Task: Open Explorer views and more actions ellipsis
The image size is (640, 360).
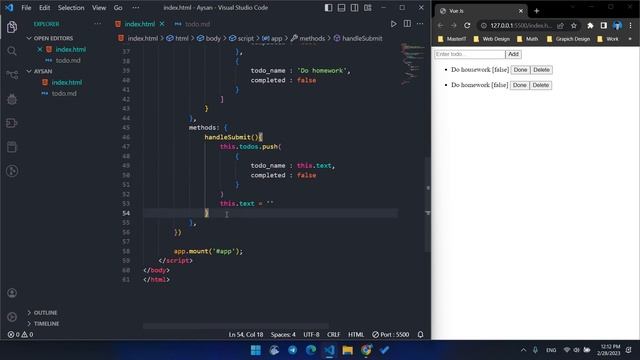Action: (x=98, y=24)
